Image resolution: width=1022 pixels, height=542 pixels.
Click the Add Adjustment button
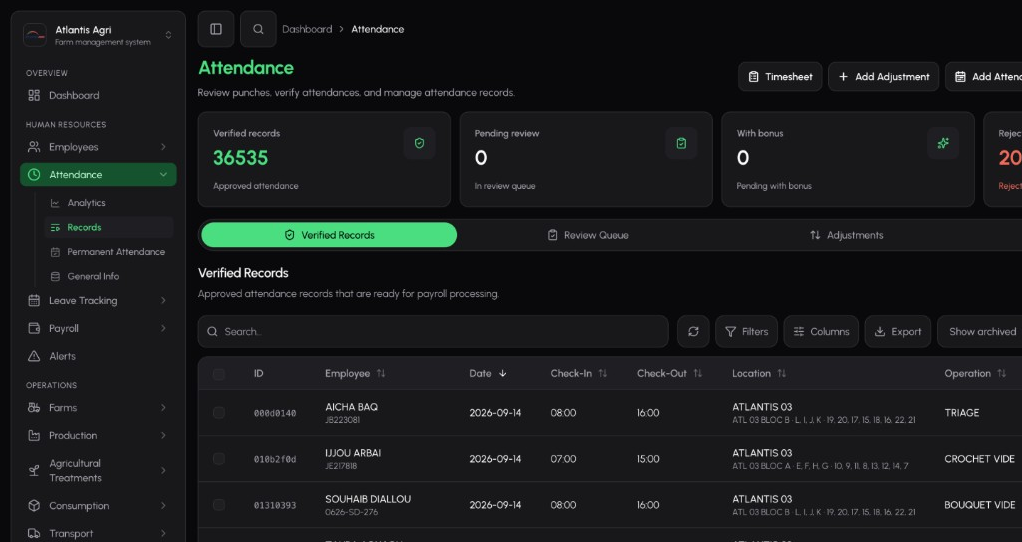pos(883,77)
